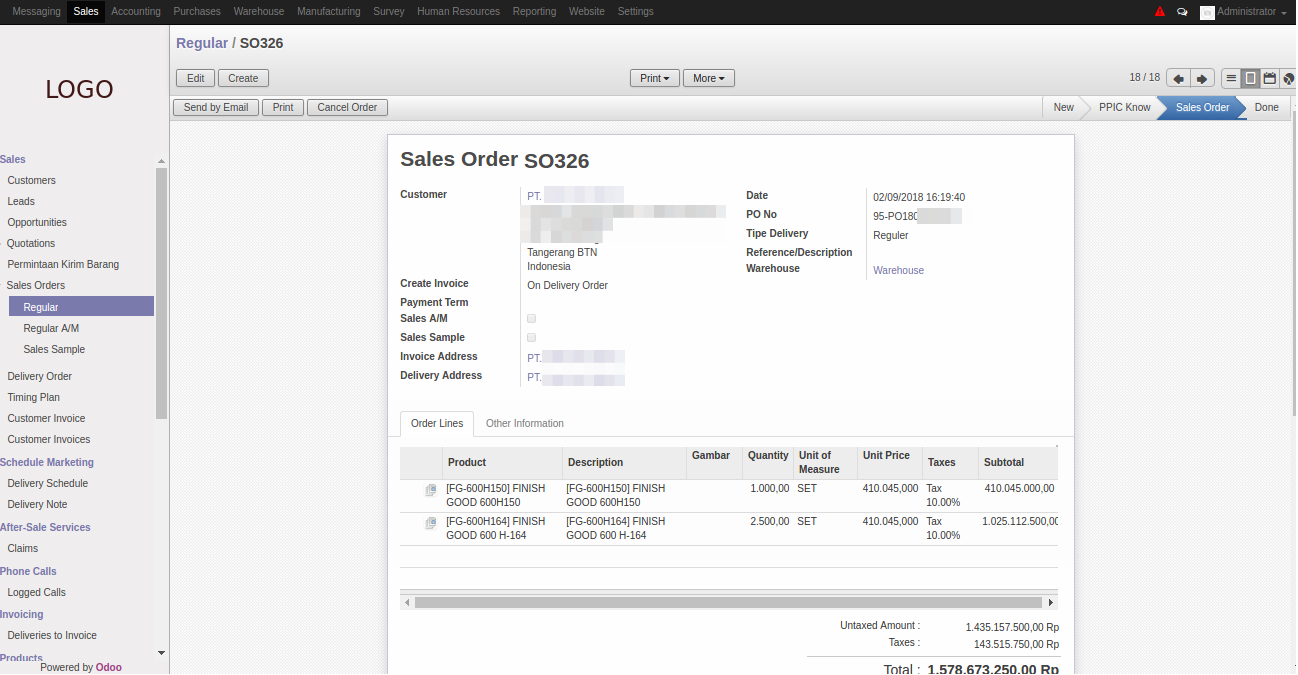Go to next record with right arrow
The image size is (1298, 675).
(x=1203, y=78)
